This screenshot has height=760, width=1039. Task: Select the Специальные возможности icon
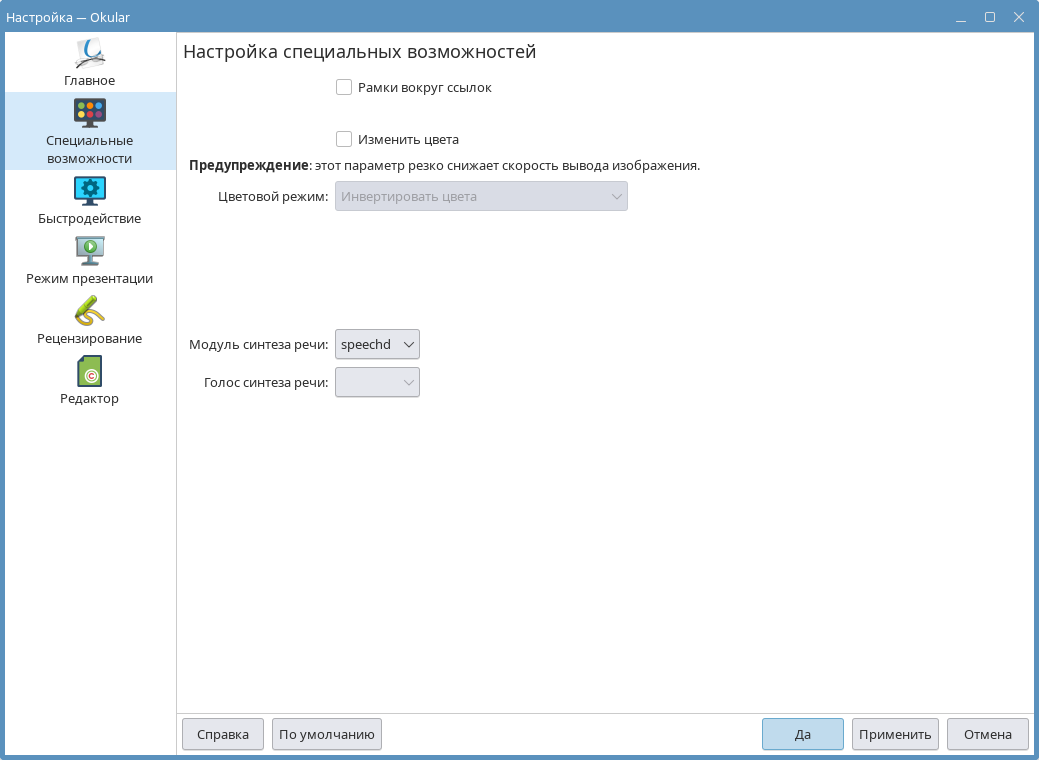(x=90, y=112)
